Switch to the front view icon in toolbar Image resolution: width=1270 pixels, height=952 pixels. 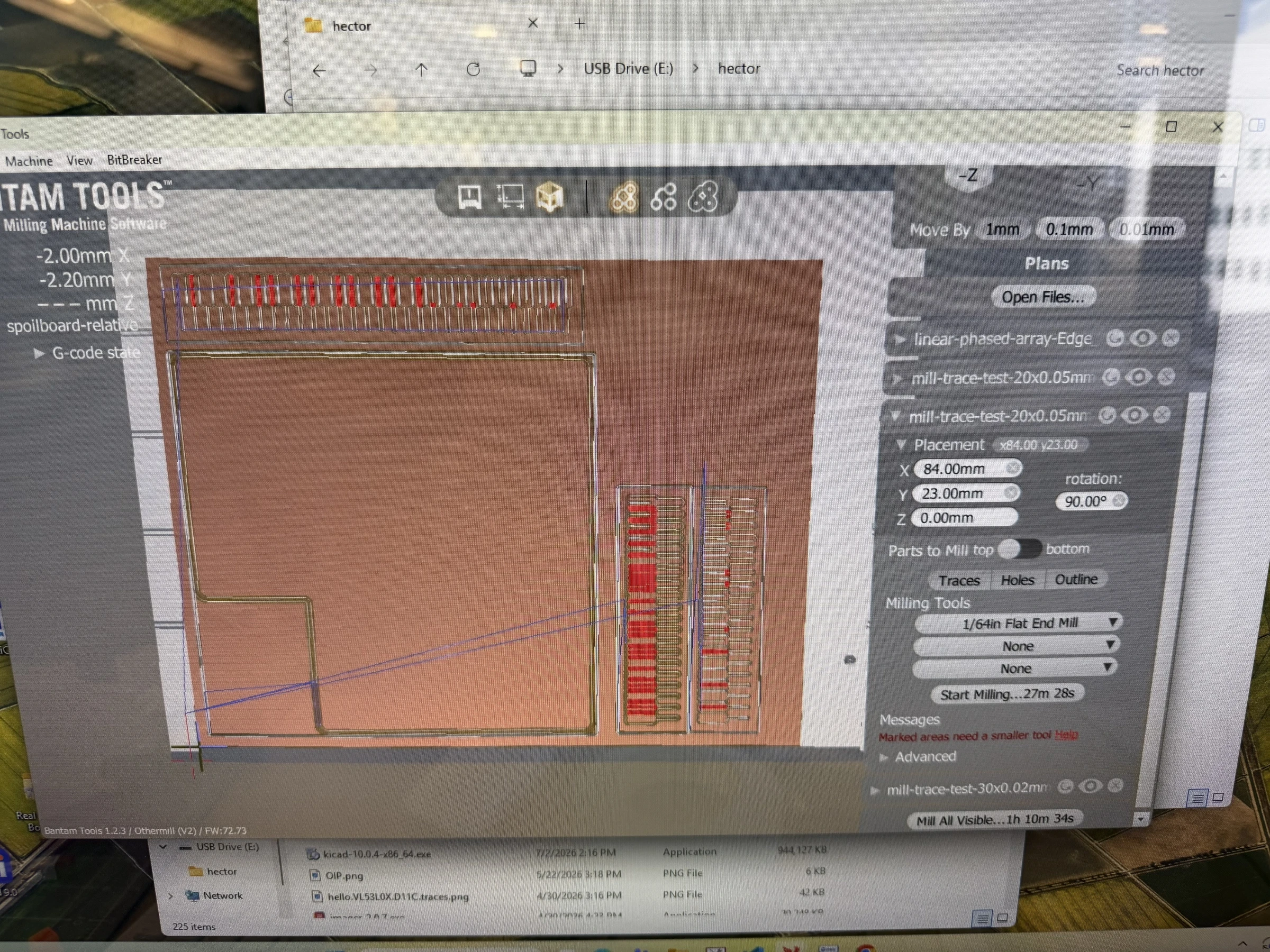point(469,197)
